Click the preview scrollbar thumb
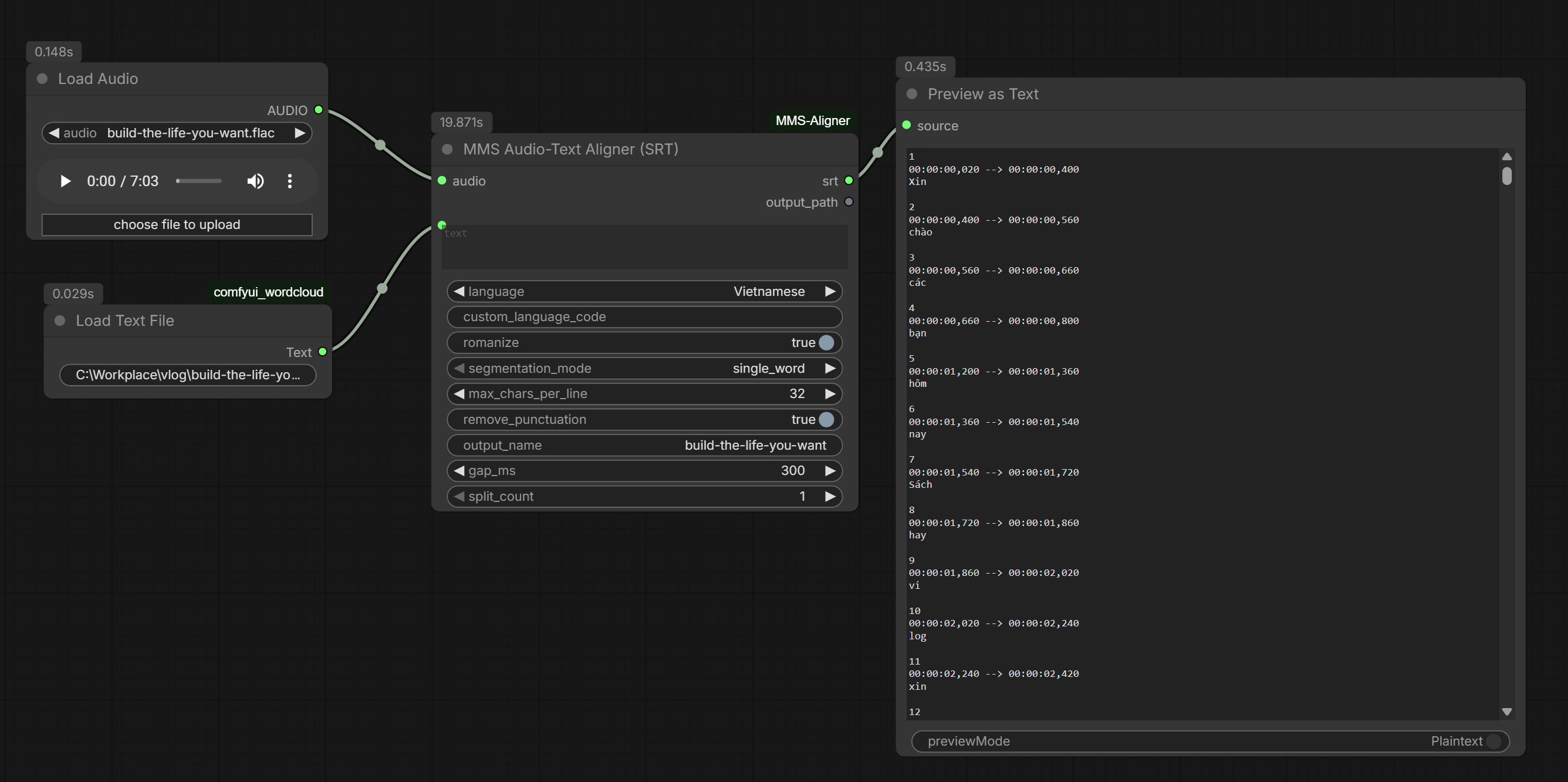Image resolution: width=1568 pixels, height=782 pixels. [1506, 176]
